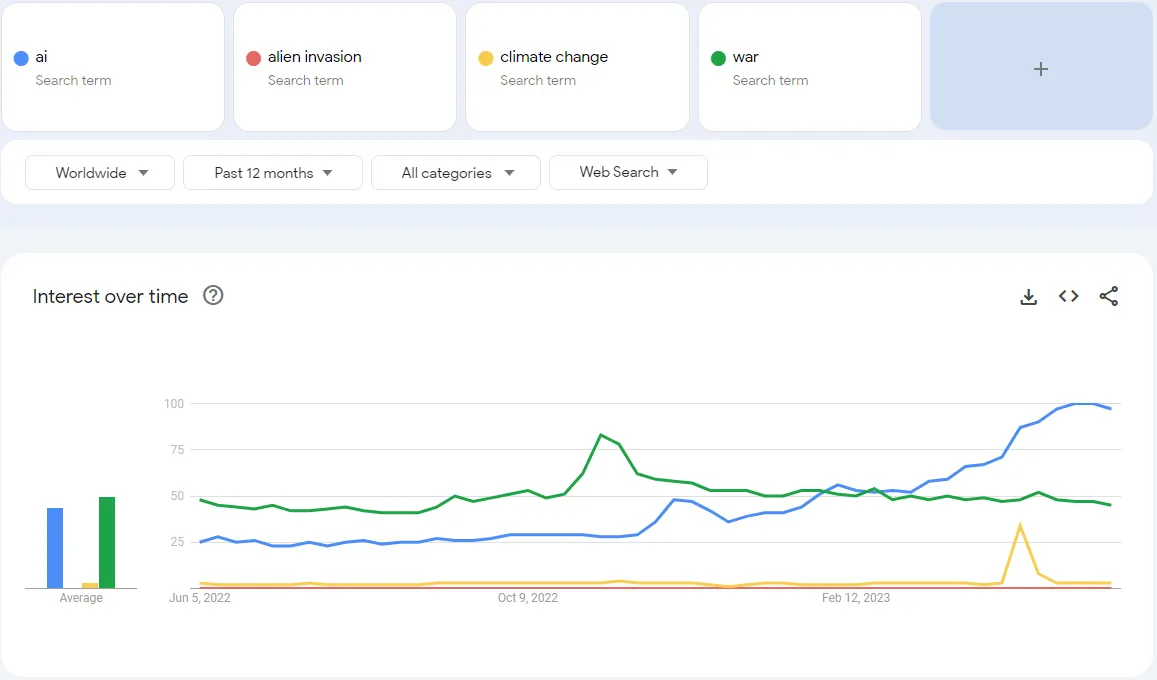Select the ai search term card

(113, 67)
